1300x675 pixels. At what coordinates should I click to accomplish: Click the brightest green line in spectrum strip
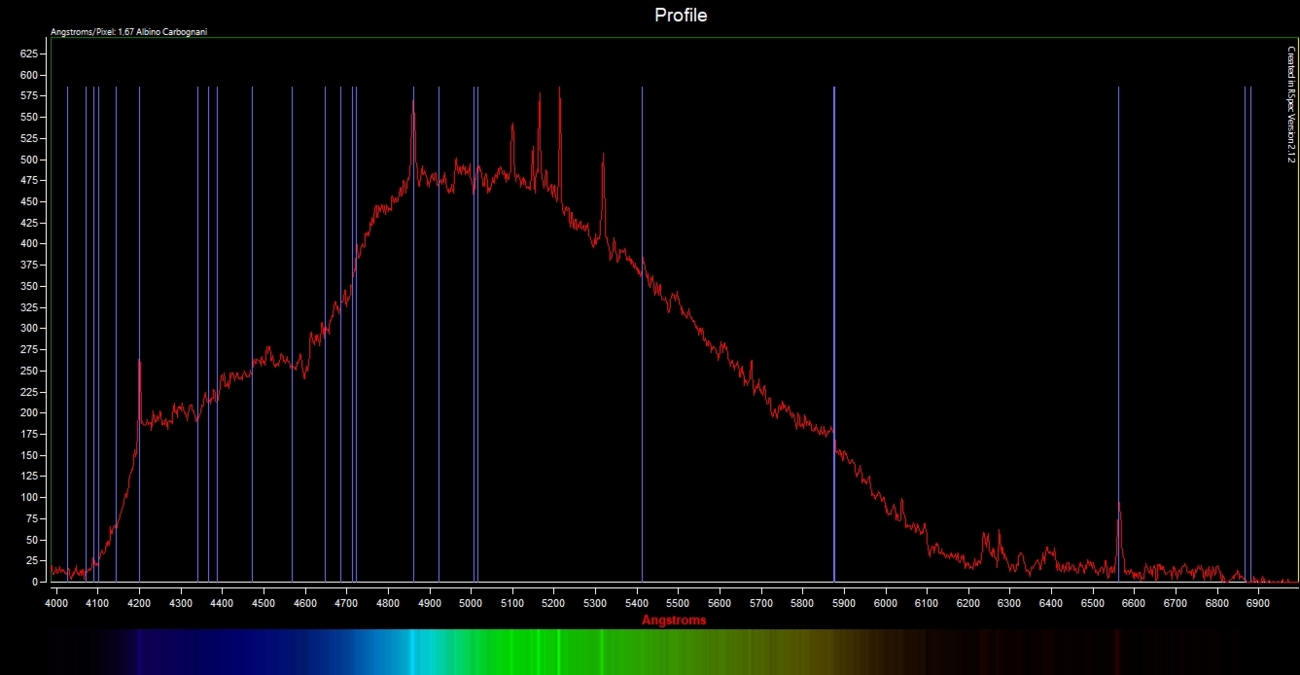(x=558, y=652)
